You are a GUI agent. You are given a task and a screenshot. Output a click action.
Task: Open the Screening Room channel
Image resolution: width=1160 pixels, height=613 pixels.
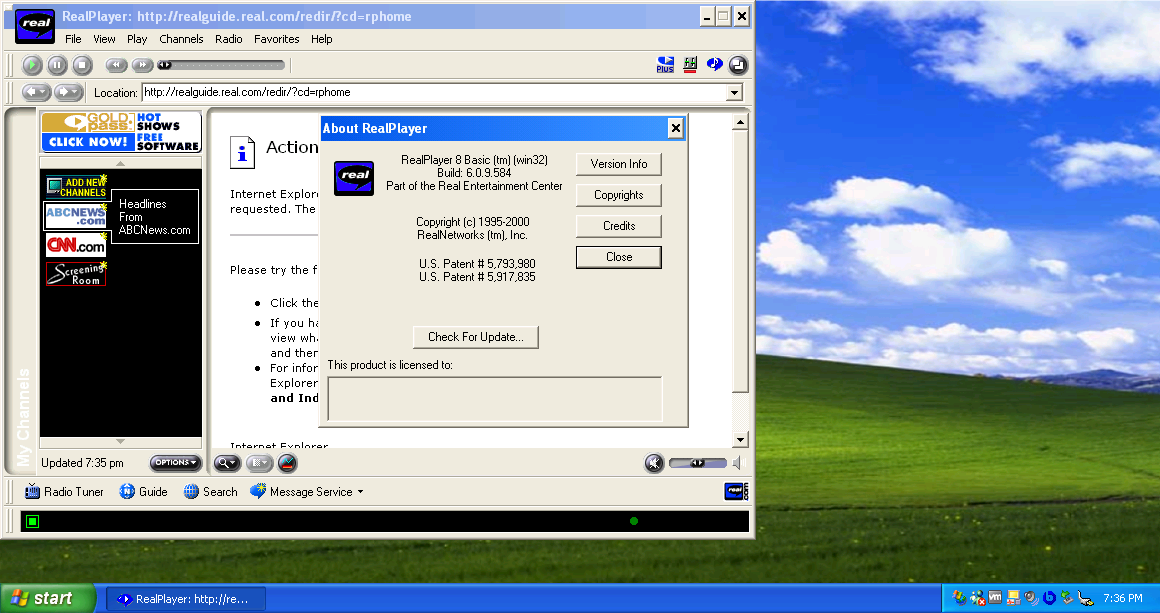click(x=75, y=274)
